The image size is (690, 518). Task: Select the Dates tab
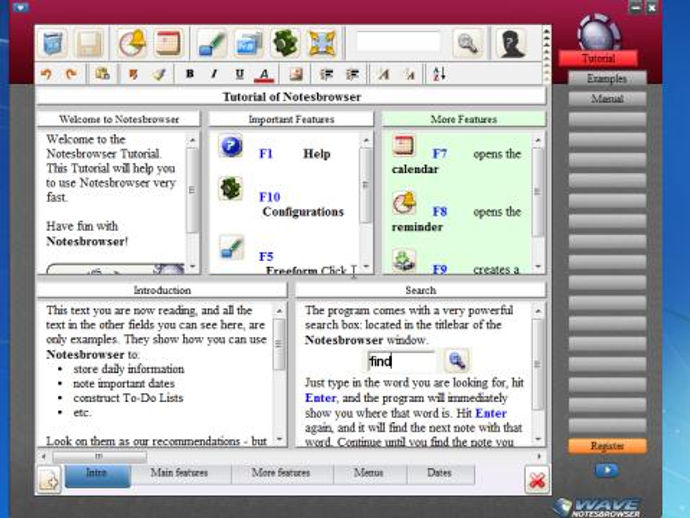[440, 474]
